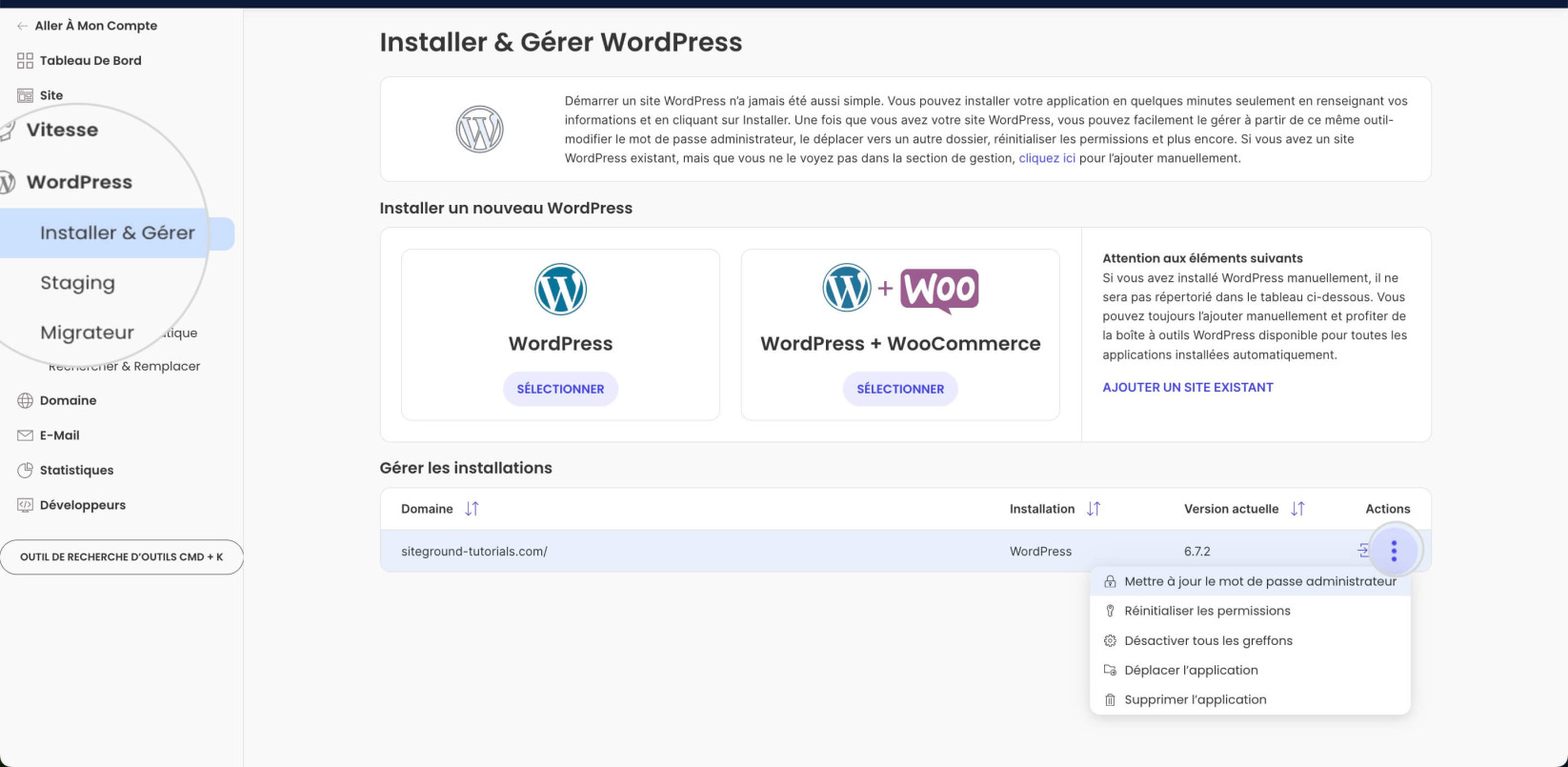Click the grey WordPress logo in the intro box
Image resolution: width=1568 pixels, height=767 pixels.
pos(479,130)
